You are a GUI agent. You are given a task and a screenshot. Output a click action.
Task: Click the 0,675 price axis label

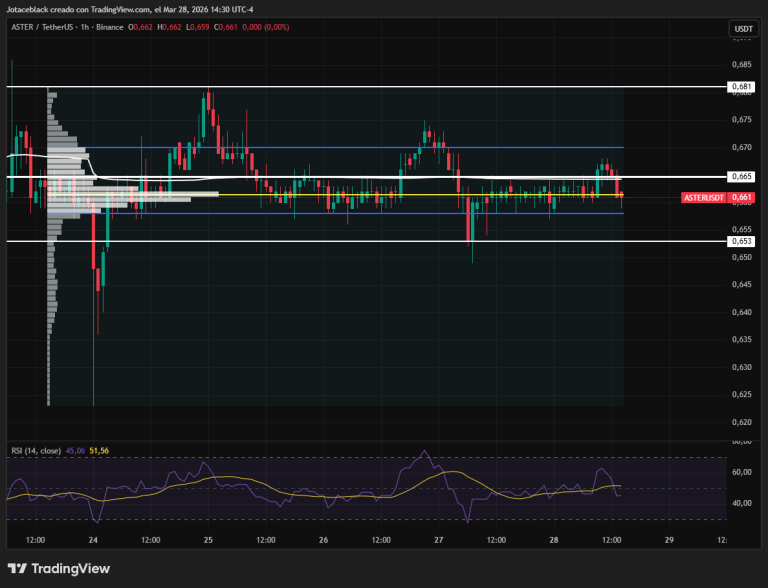pos(741,119)
